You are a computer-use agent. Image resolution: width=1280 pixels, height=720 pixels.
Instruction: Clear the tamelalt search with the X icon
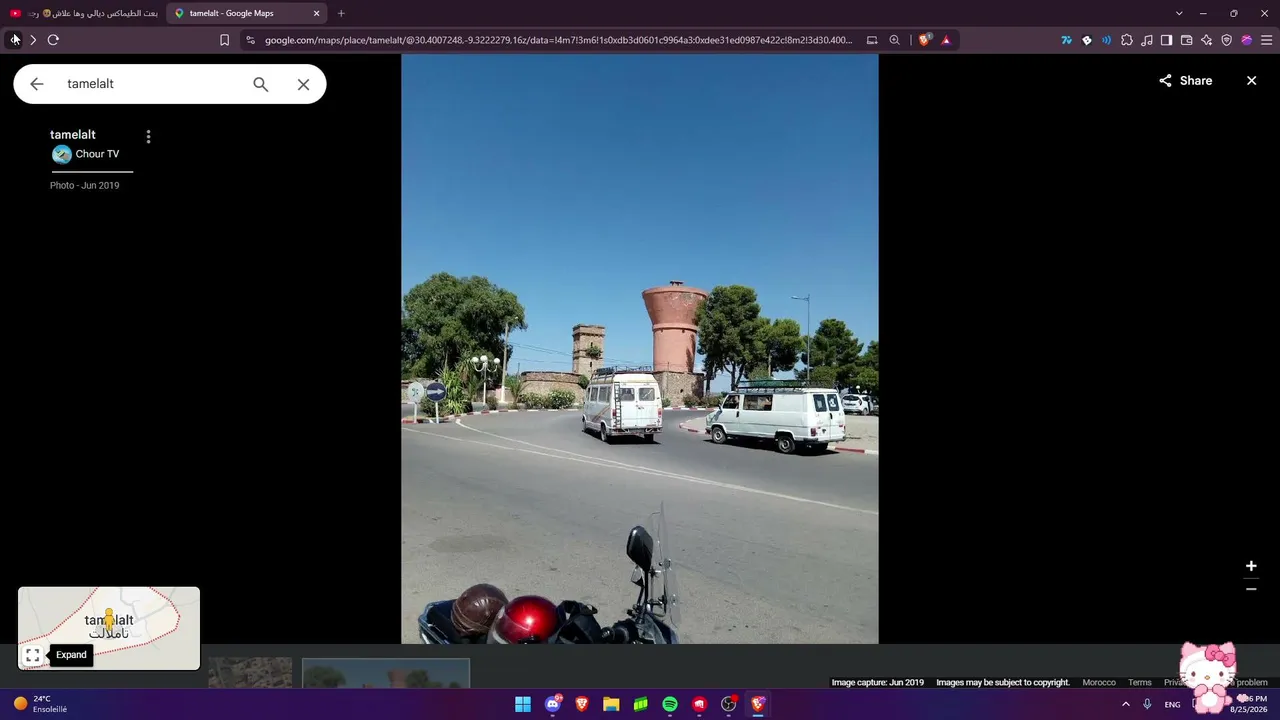pyautogui.click(x=303, y=84)
